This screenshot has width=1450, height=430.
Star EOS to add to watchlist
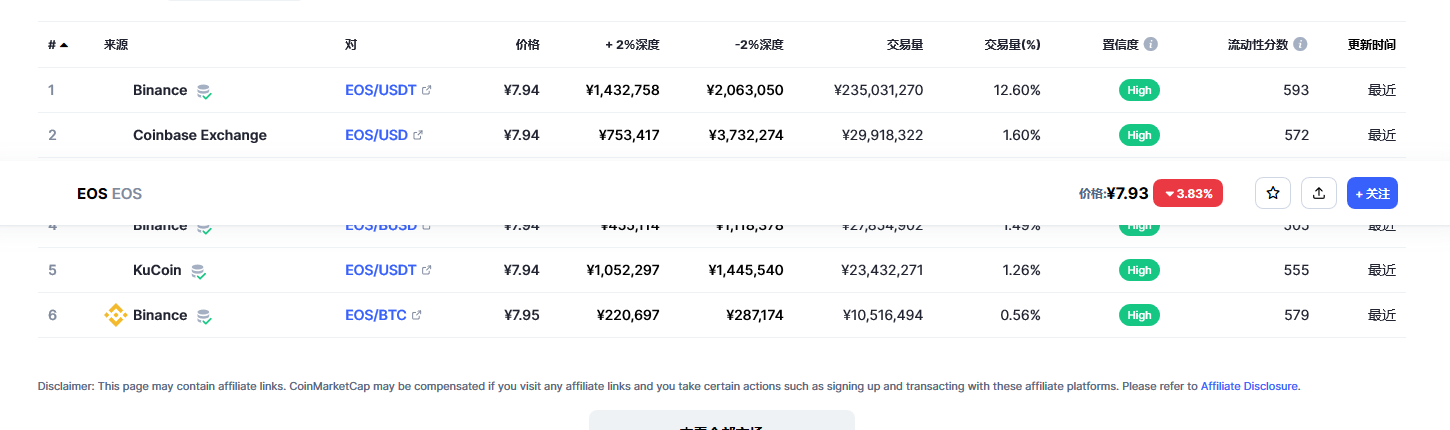pyautogui.click(x=1273, y=193)
